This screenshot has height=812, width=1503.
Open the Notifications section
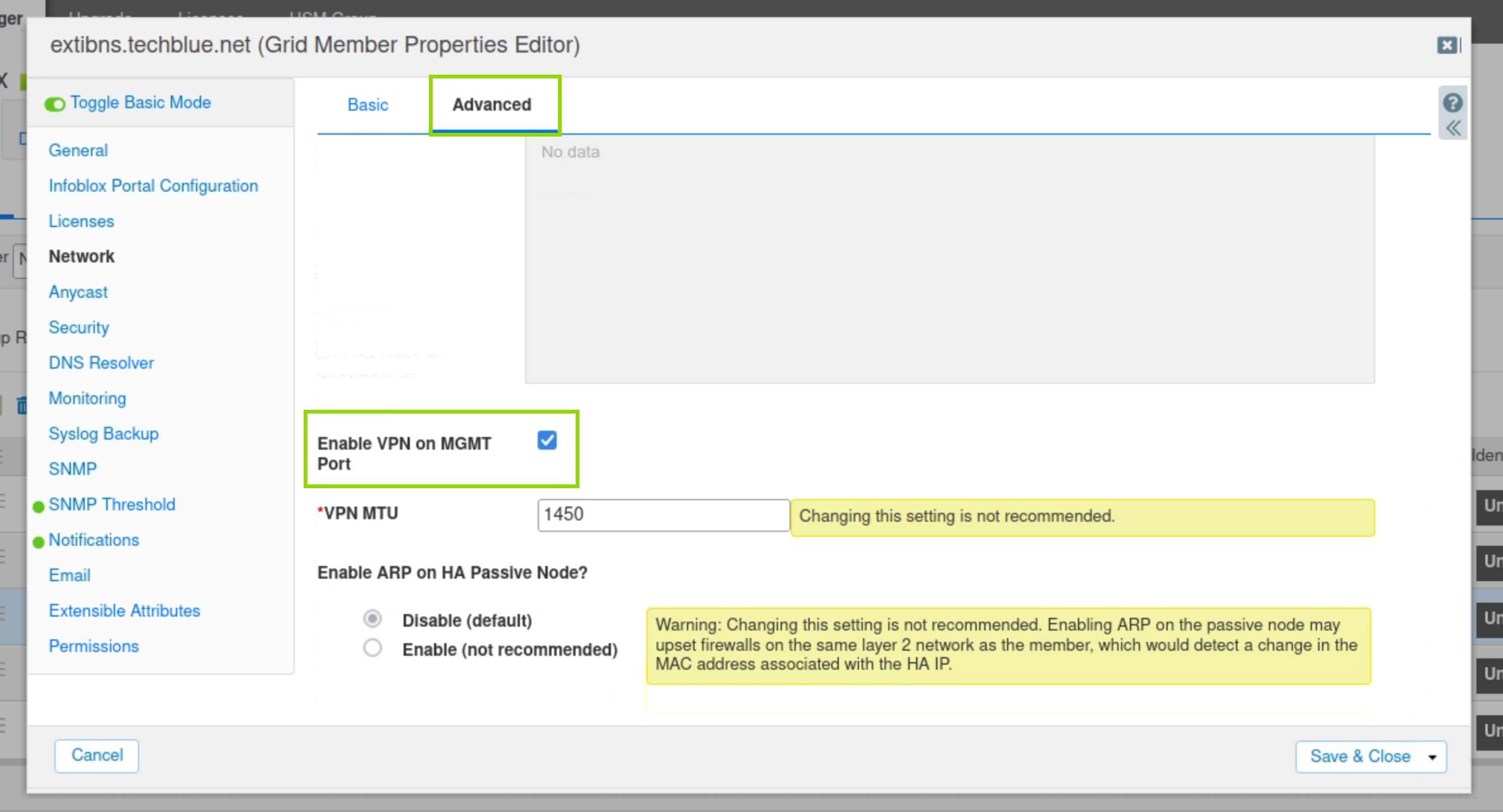94,540
